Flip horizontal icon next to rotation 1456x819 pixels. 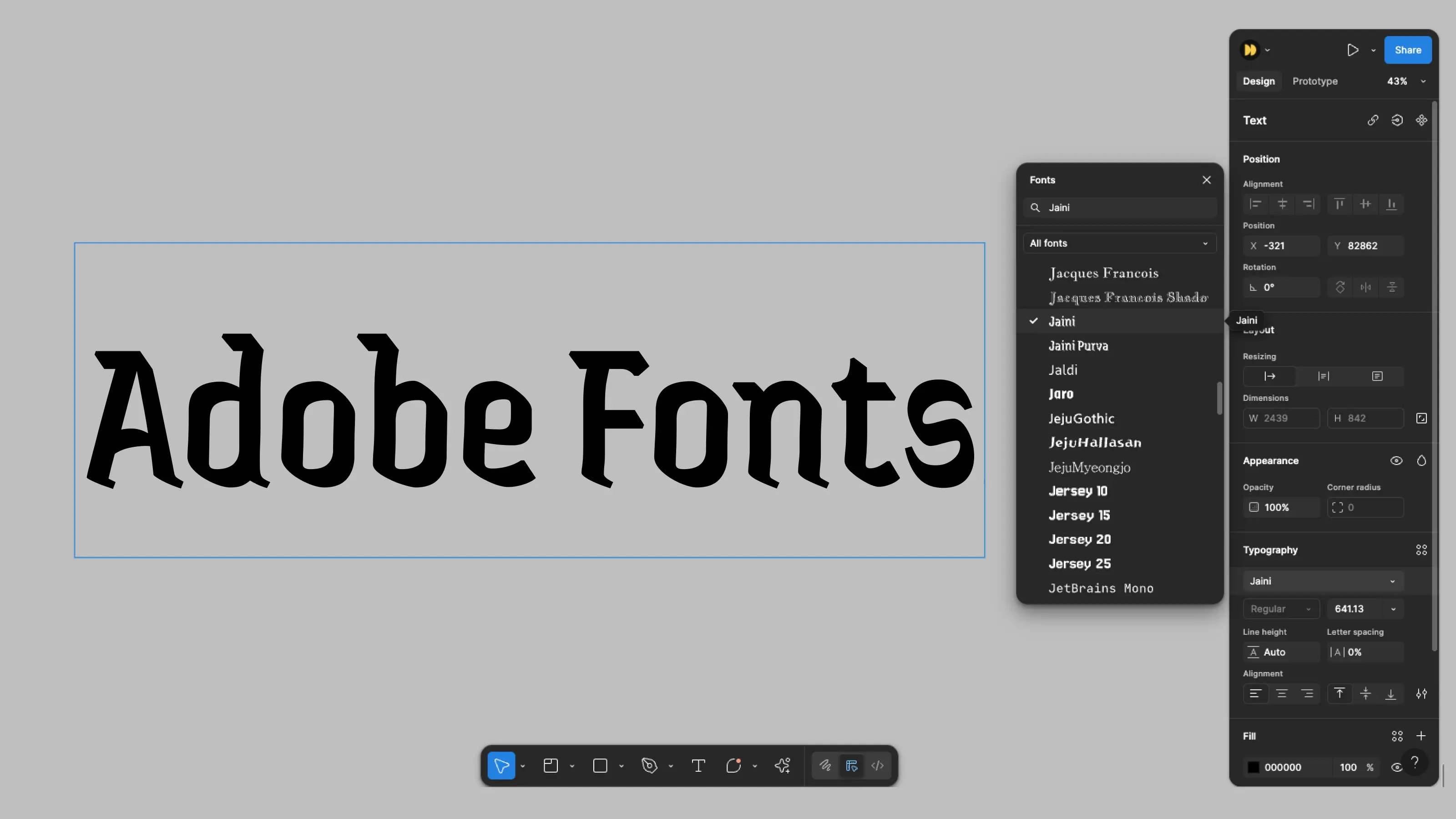click(1365, 288)
